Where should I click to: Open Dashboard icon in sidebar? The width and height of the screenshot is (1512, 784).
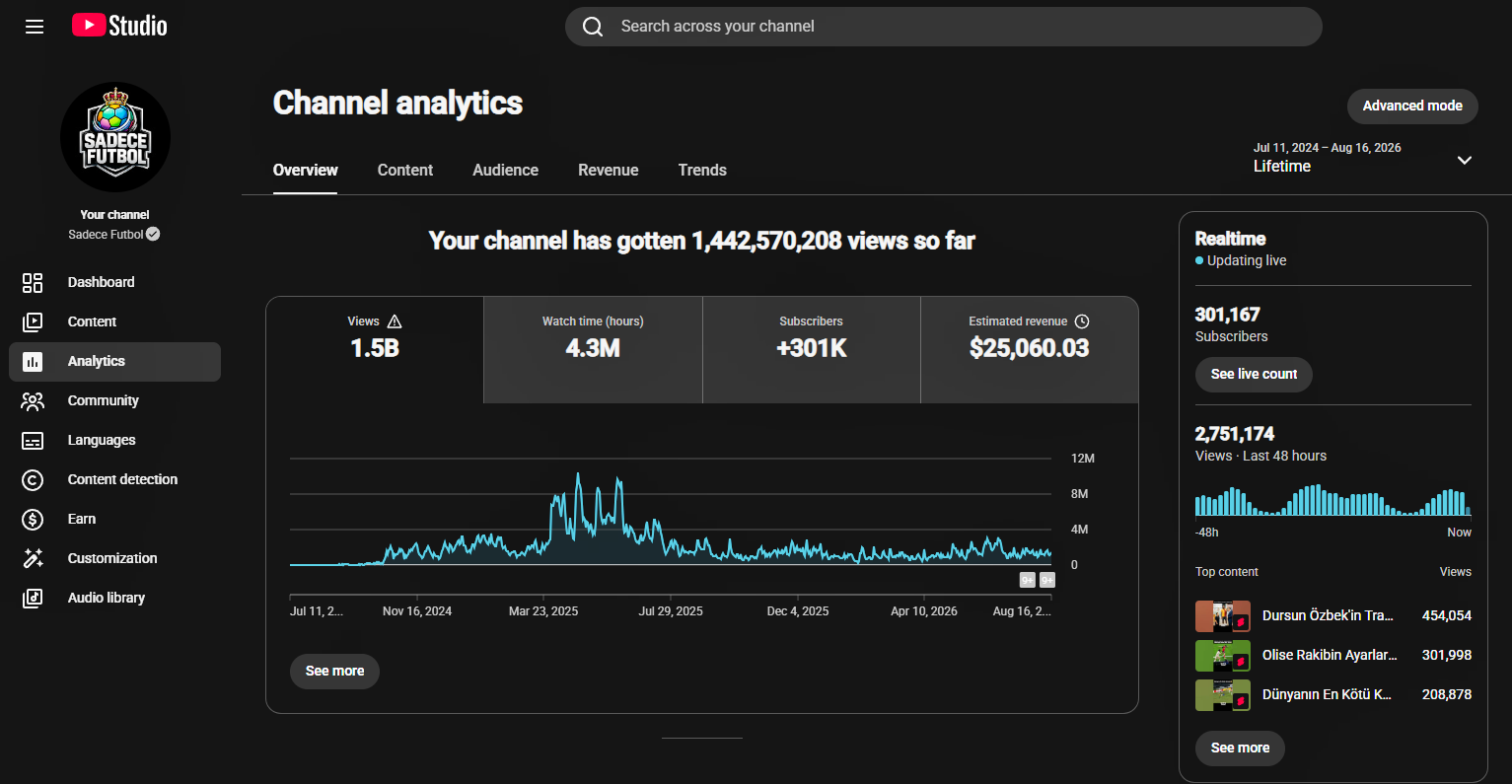33,283
